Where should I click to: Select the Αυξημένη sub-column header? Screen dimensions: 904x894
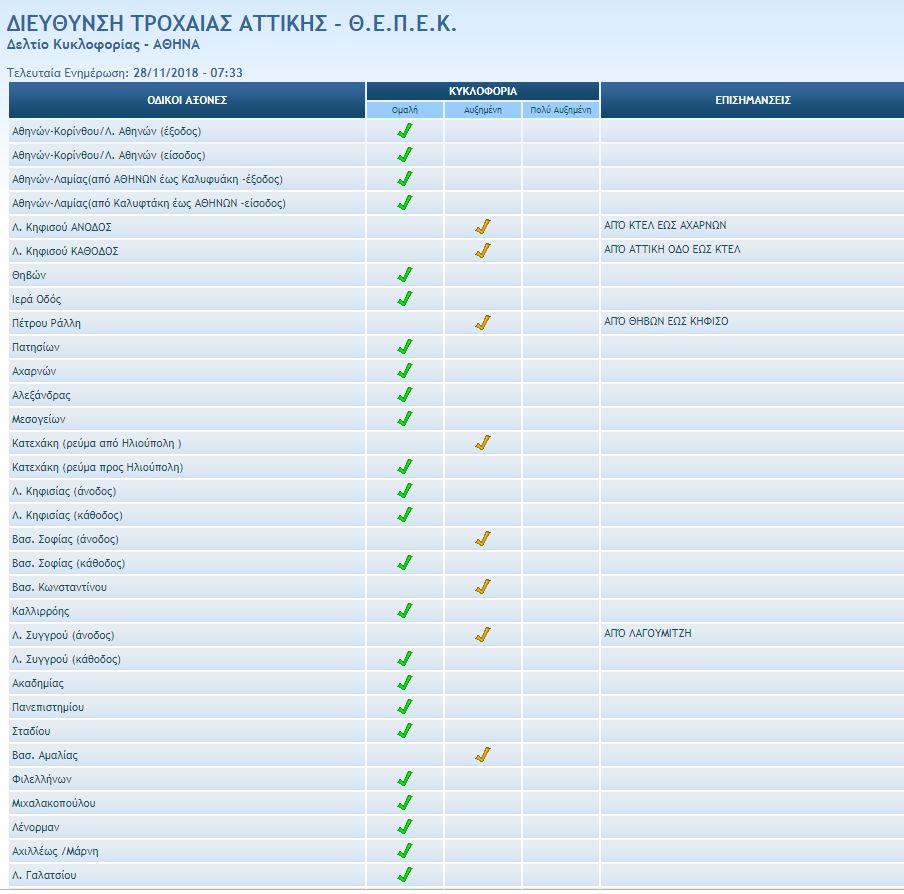pos(483,110)
